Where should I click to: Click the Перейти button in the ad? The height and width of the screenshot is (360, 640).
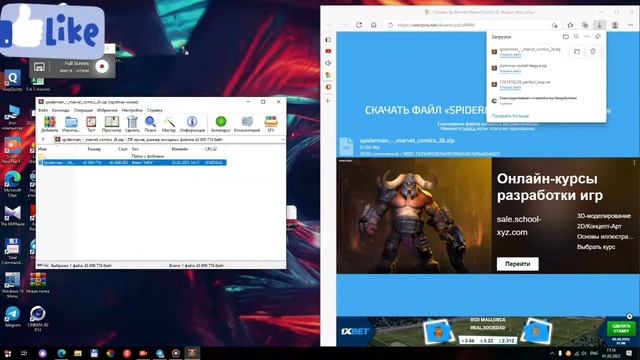[x=518, y=264]
